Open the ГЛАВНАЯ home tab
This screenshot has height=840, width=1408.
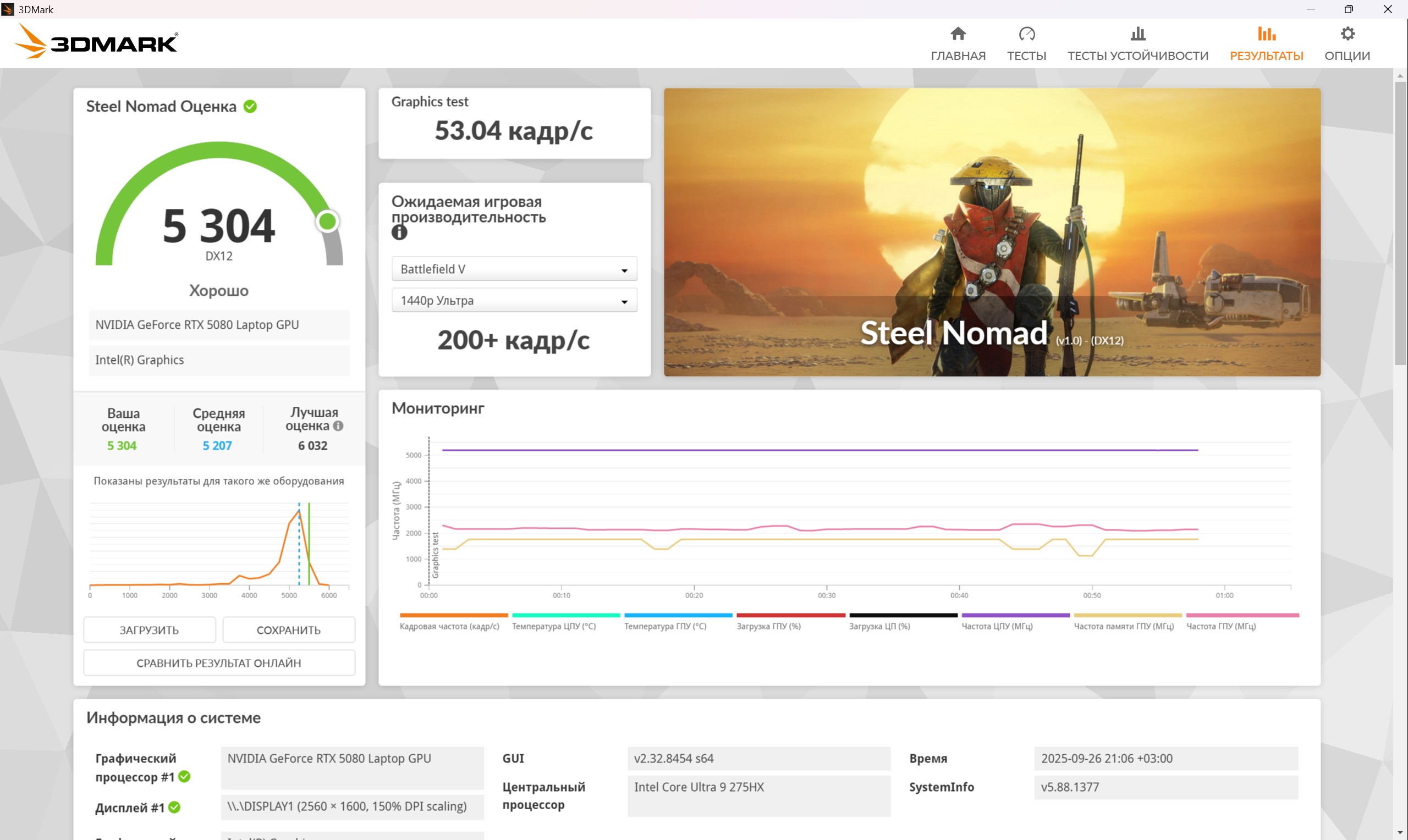[958, 43]
